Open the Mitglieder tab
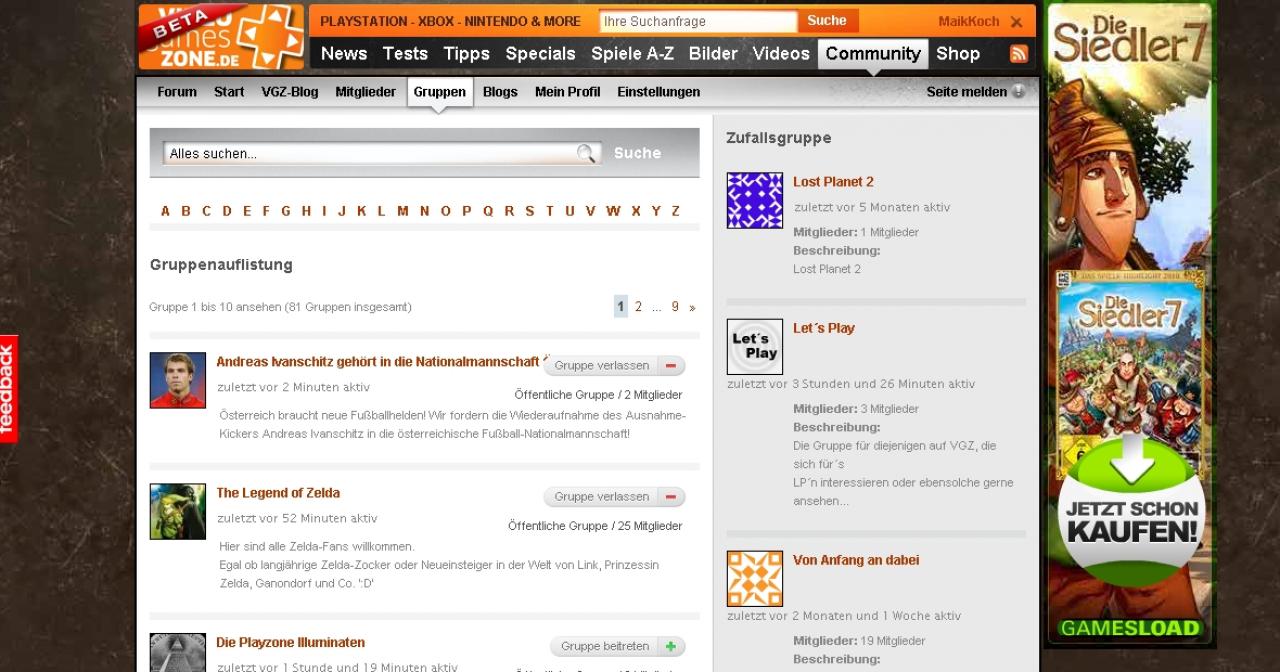Screen dimensions: 1280x672 (365, 91)
